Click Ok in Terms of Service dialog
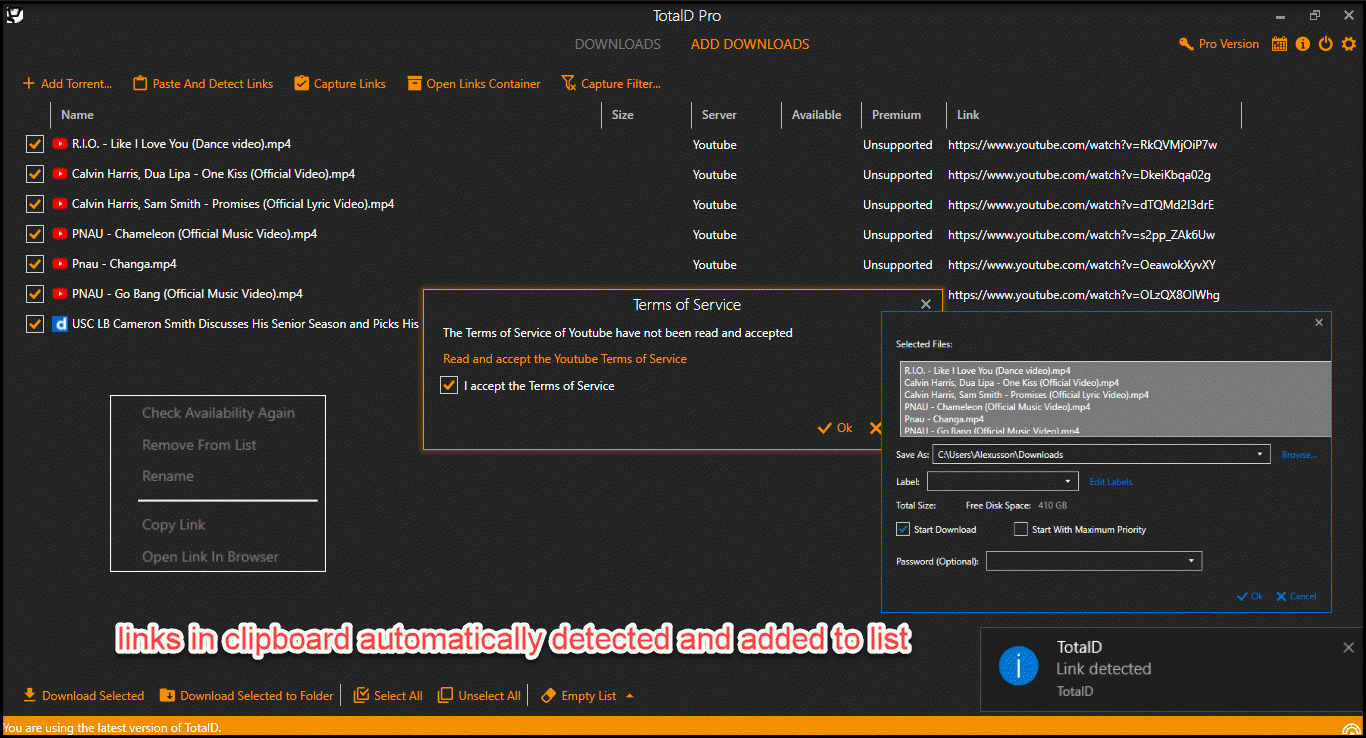Image resolution: width=1366 pixels, height=738 pixels. coord(835,427)
